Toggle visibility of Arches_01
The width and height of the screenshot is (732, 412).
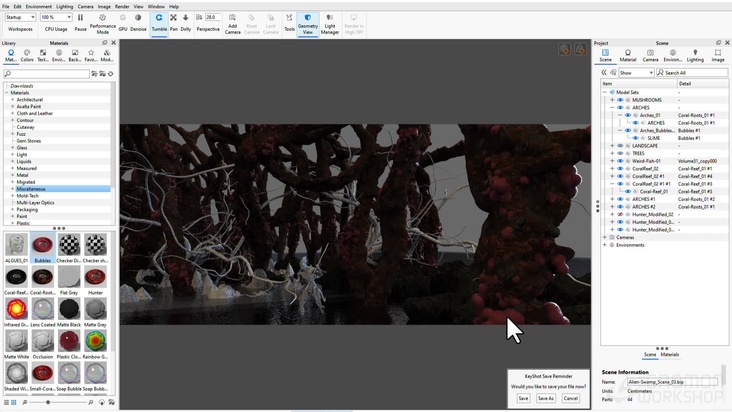[x=628, y=115]
